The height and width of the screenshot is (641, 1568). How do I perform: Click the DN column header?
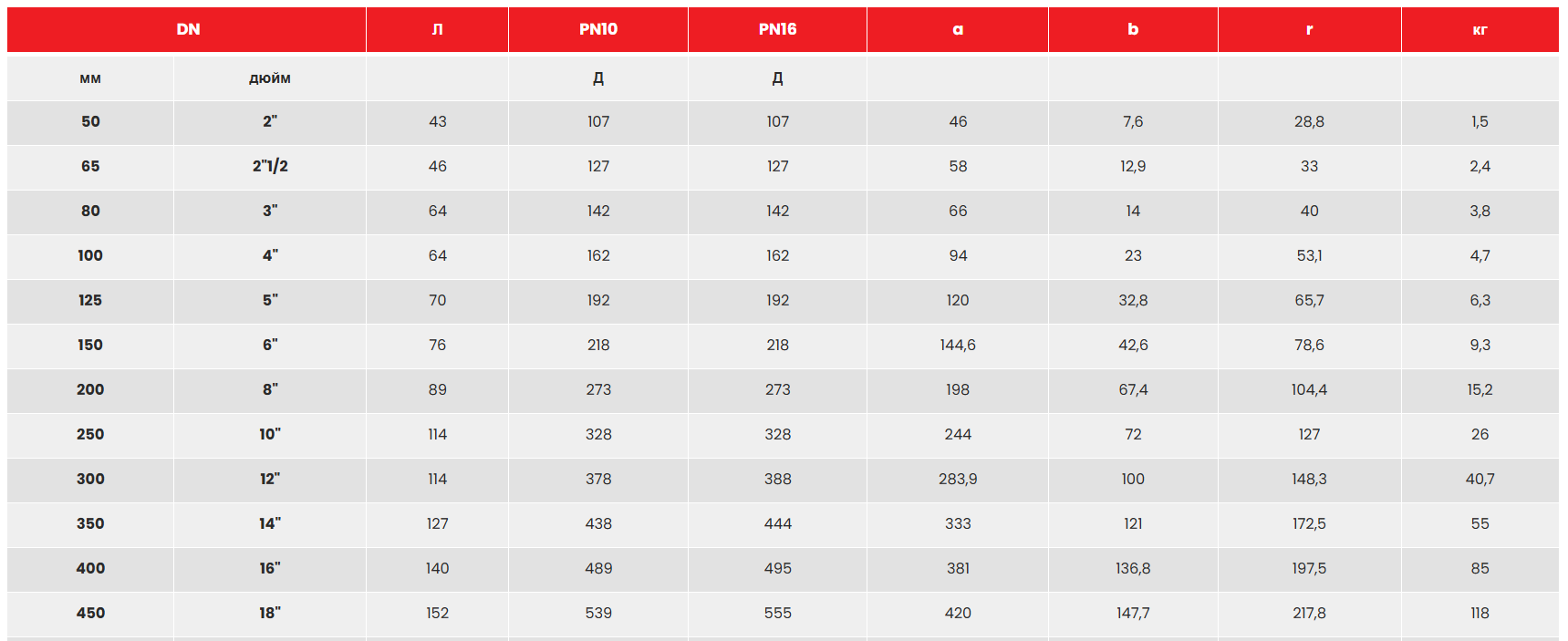pos(188,29)
